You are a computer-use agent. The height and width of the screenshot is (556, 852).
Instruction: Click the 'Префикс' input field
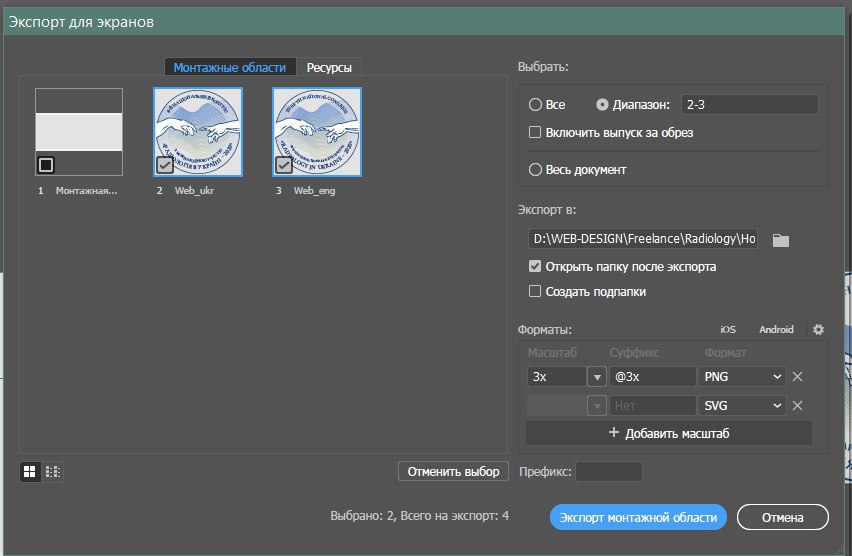(609, 471)
